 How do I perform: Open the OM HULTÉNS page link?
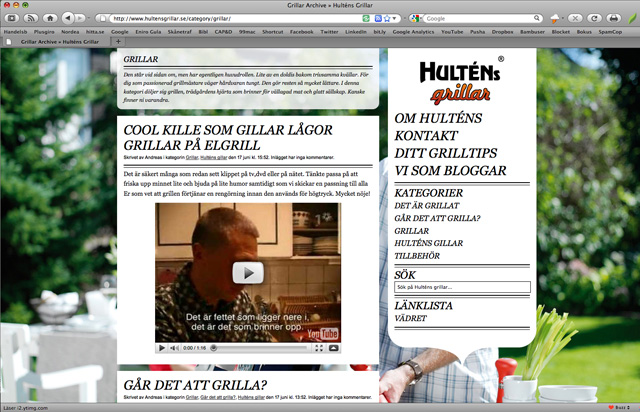pos(438,118)
